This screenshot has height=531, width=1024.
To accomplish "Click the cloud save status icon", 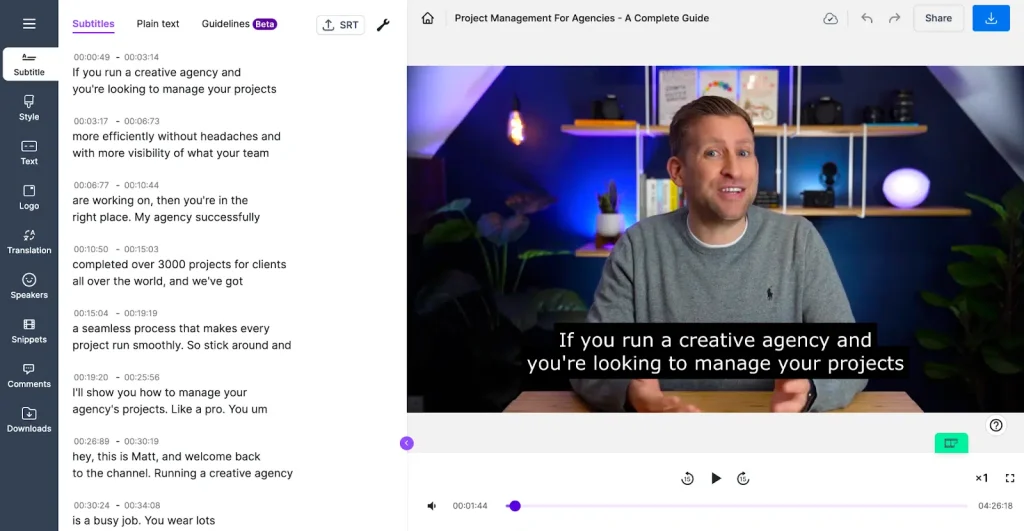I will 830,18.
